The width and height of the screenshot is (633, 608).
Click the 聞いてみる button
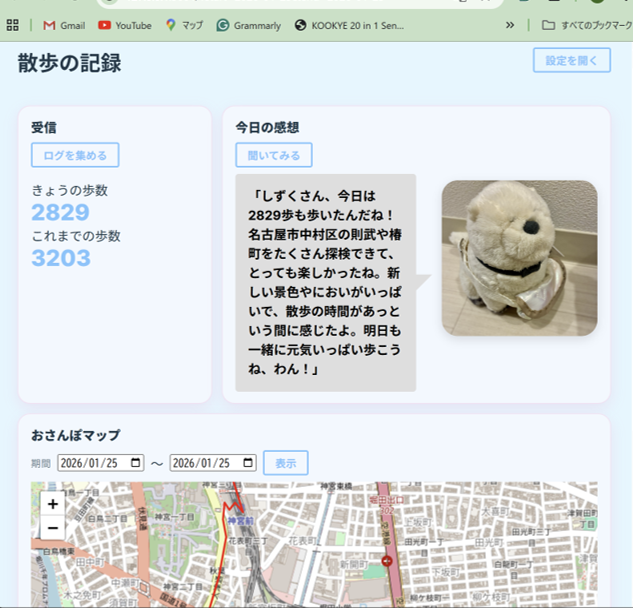point(274,155)
